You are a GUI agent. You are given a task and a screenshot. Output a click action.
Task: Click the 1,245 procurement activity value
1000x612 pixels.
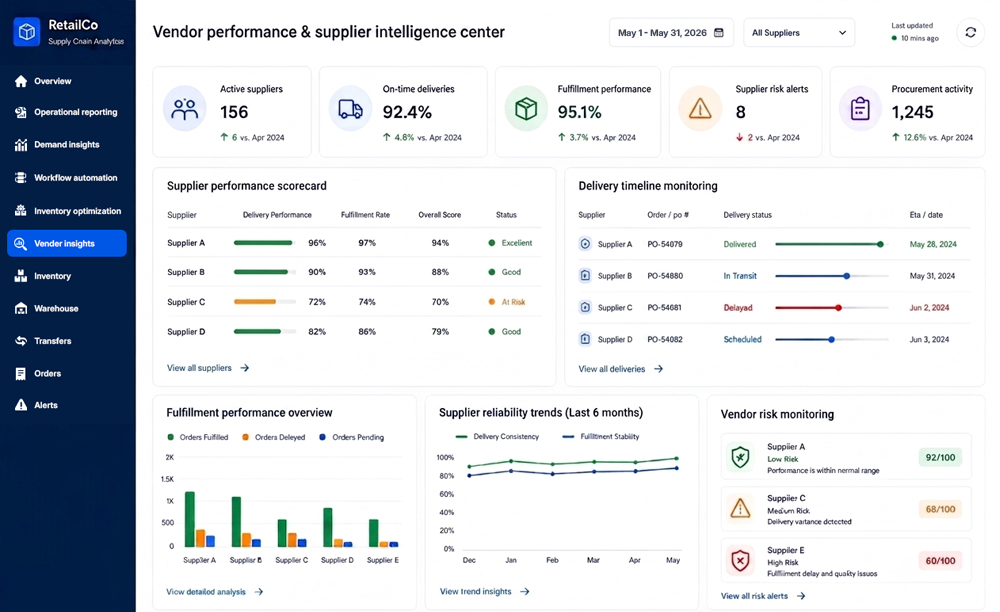point(912,112)
